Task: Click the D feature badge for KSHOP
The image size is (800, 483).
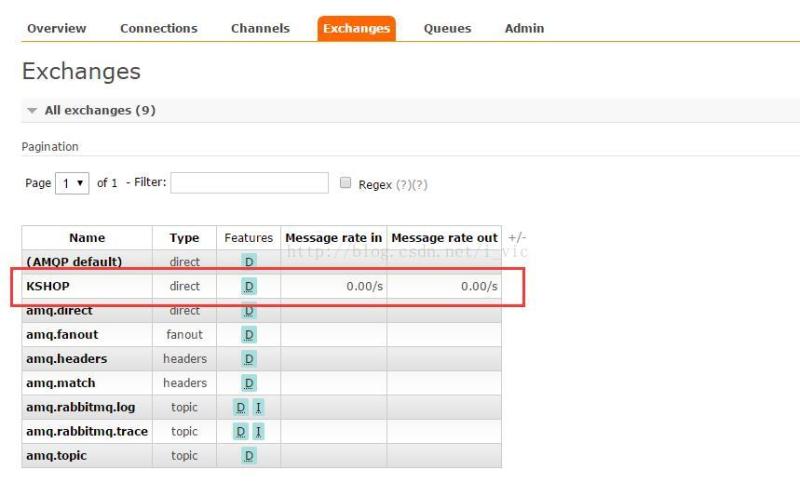Action: click(x=249, y=286)
